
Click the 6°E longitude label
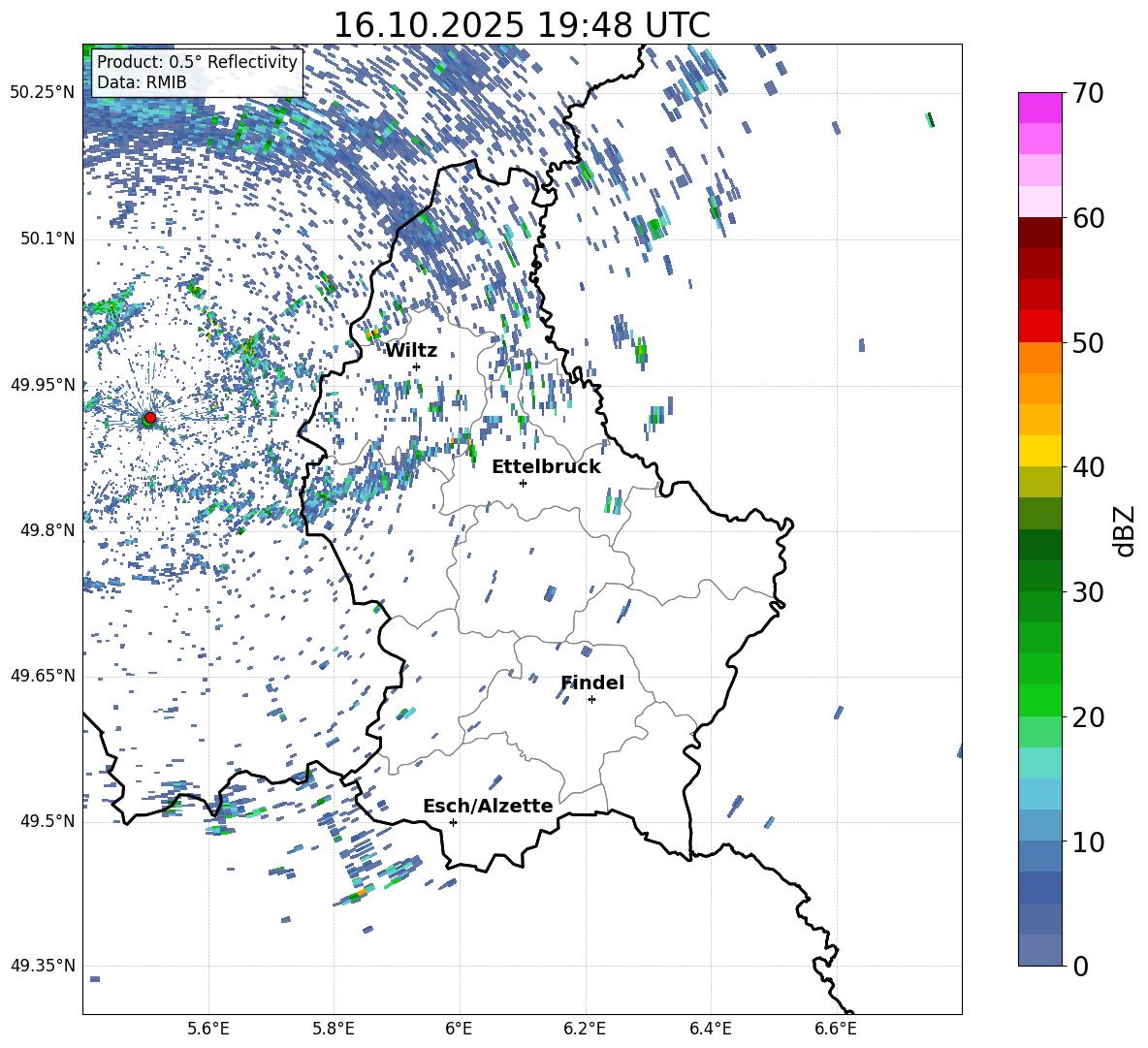(459, 1029)
